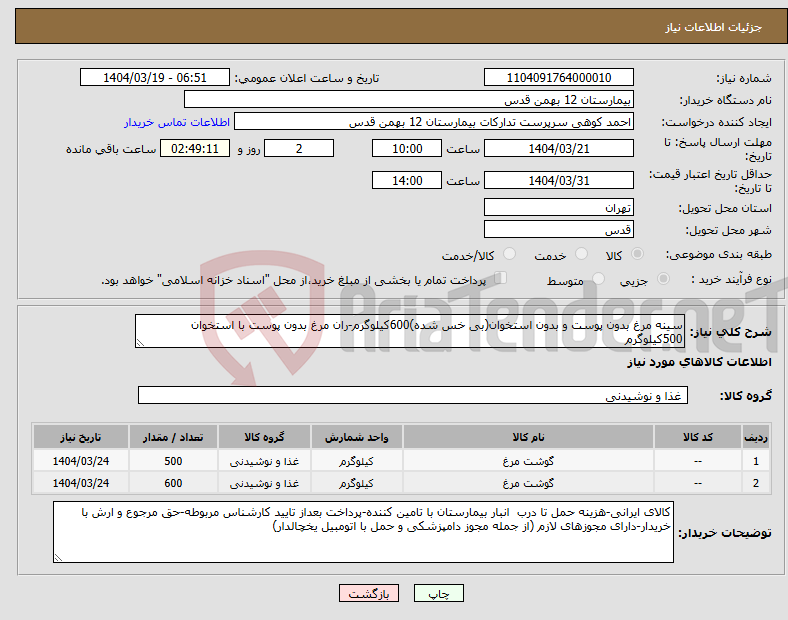788x620 pixels.
Task: Click the کیلوگرم unit in row 2
Action: click(356, 483)
